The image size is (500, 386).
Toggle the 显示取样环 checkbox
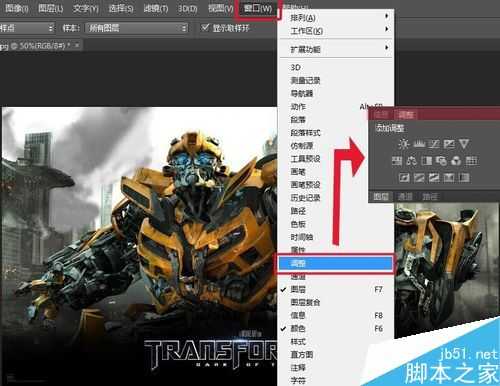coord(205,27)
